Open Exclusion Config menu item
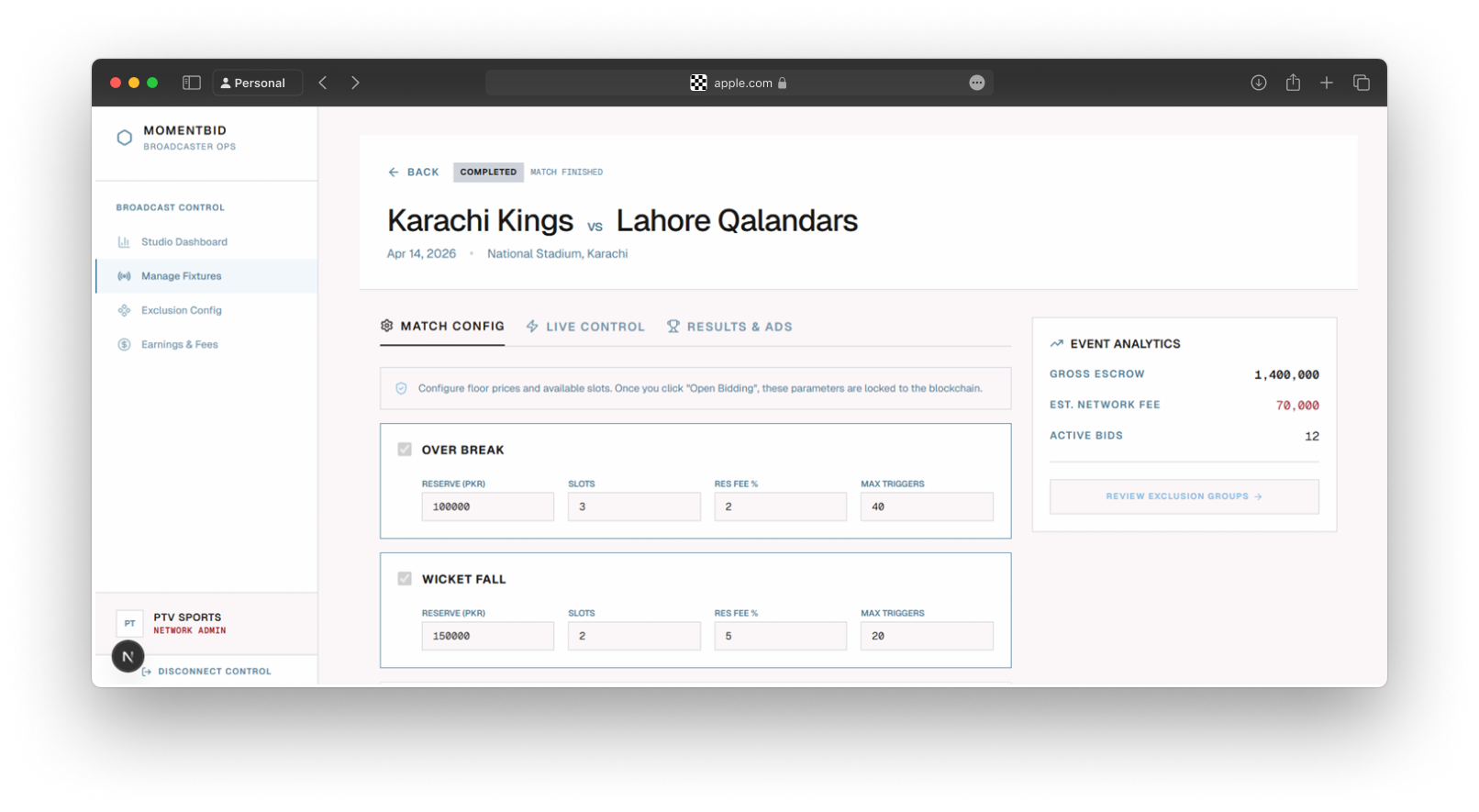The width and height of the screenshot is (1479, 812). pos(206,310)
